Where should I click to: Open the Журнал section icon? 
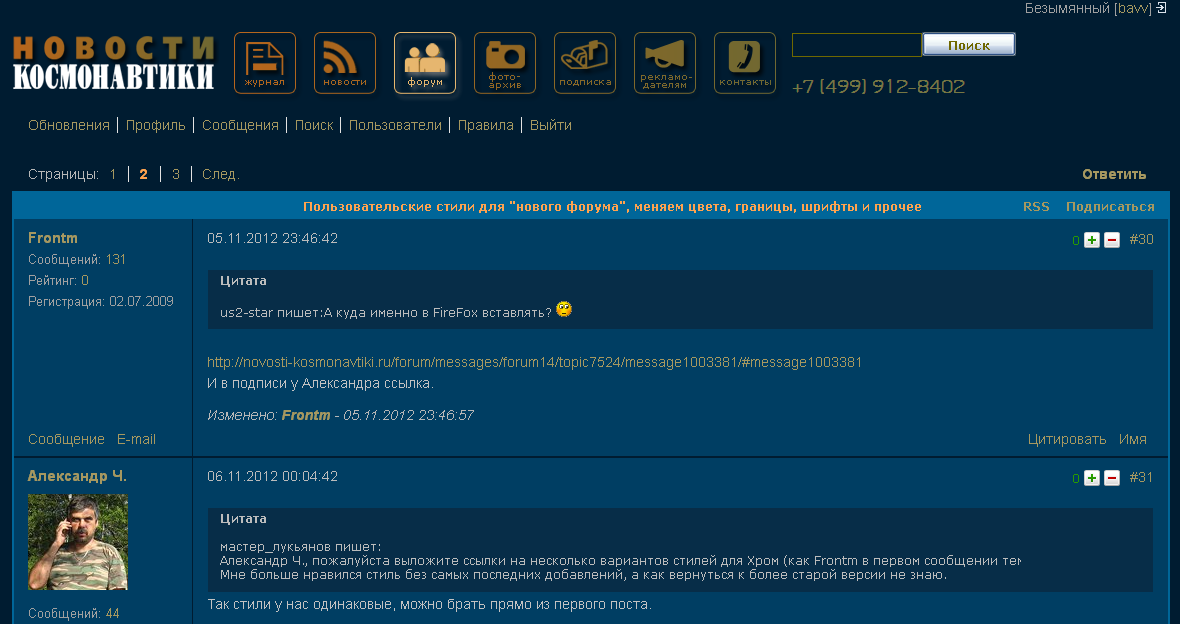(x=265, y=63)
